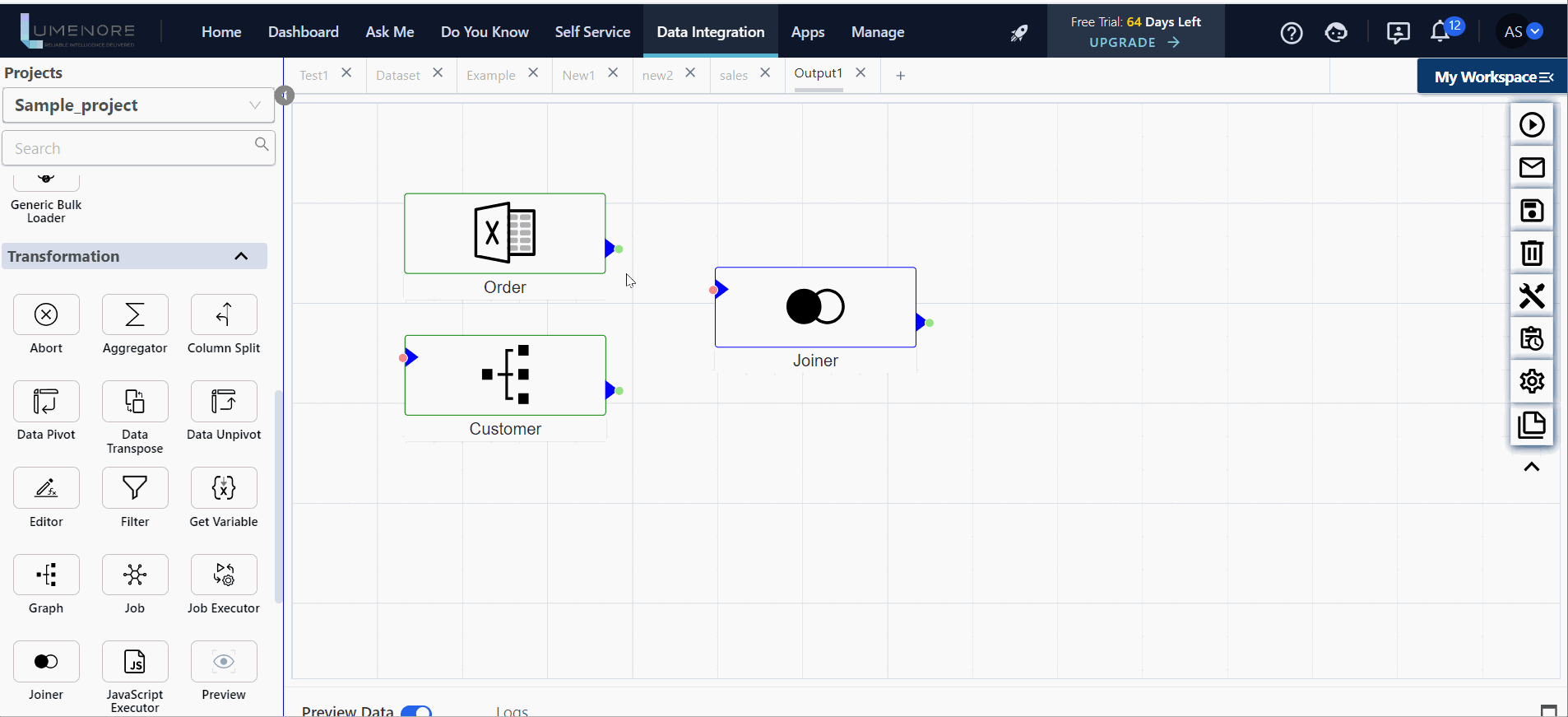Click the Preview eye icon in Transformation
Viewport: 1568px width, 717px height.
[x=224, y=662]
